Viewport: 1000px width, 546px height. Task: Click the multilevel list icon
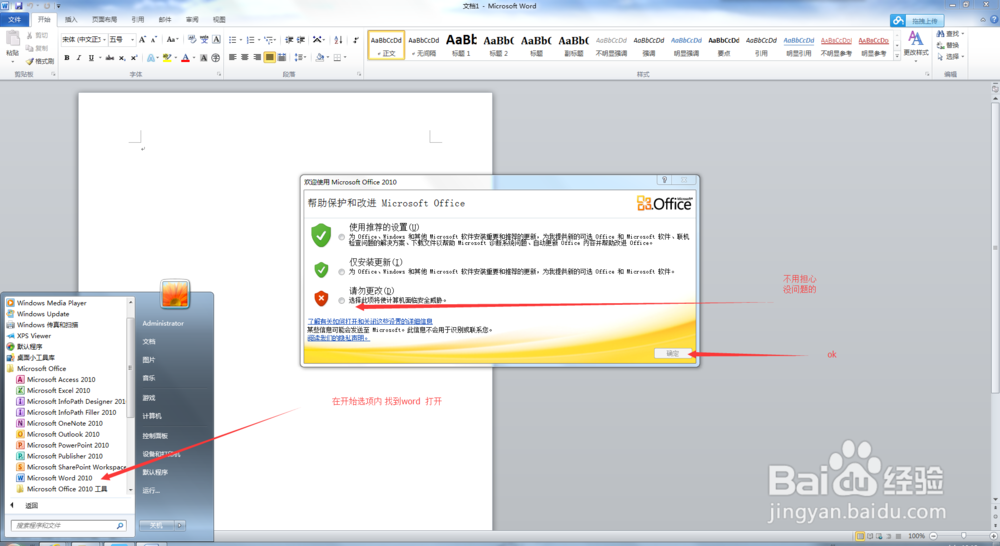[x=268, y=40]
